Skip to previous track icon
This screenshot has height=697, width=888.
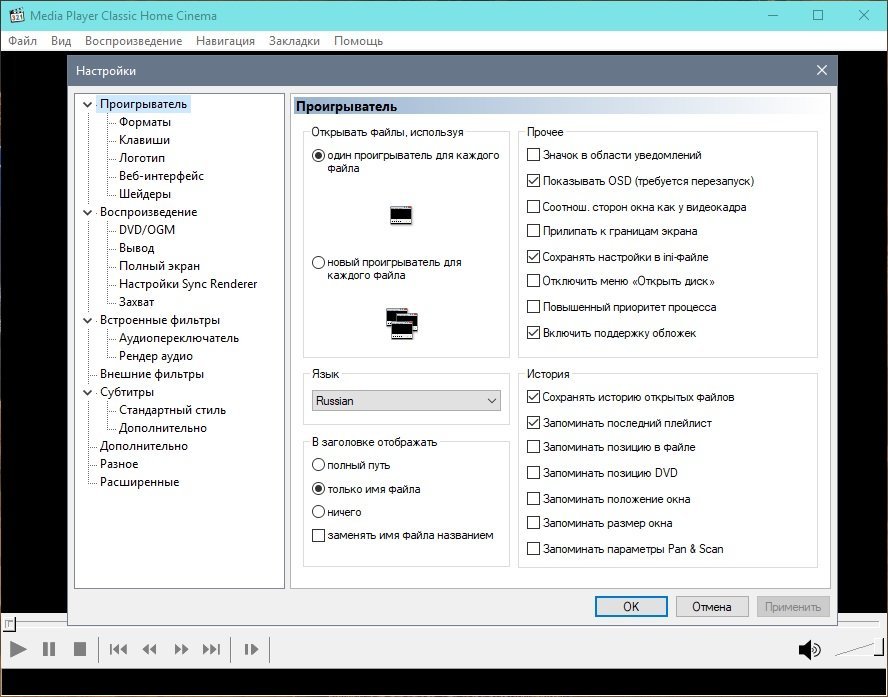(x=118, y=650)
